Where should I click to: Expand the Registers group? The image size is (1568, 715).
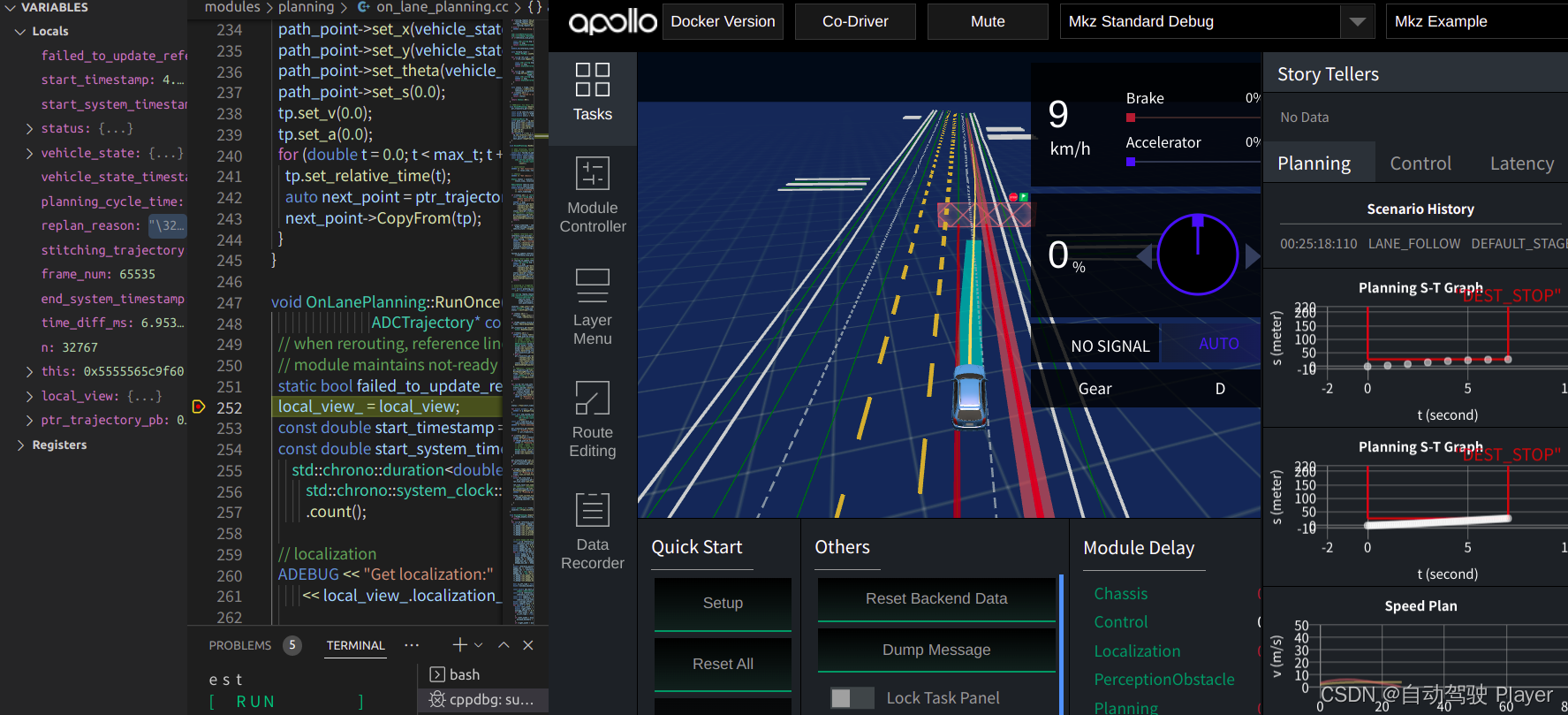(x=20, y=445)
